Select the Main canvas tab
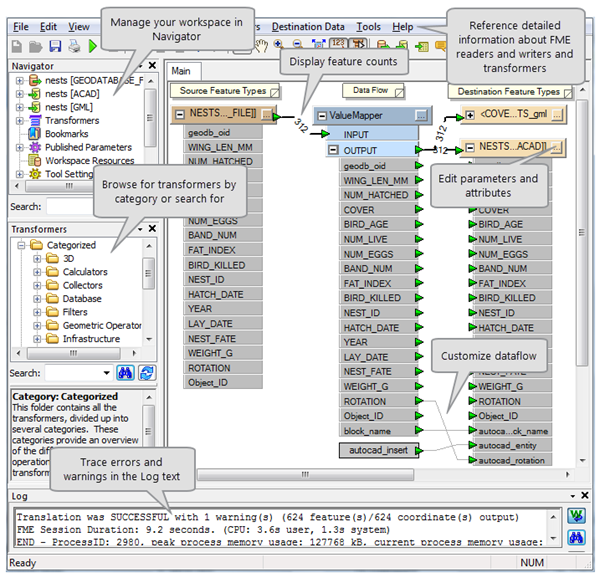This screenshot has height=578, width=600. tap(181, 71)
